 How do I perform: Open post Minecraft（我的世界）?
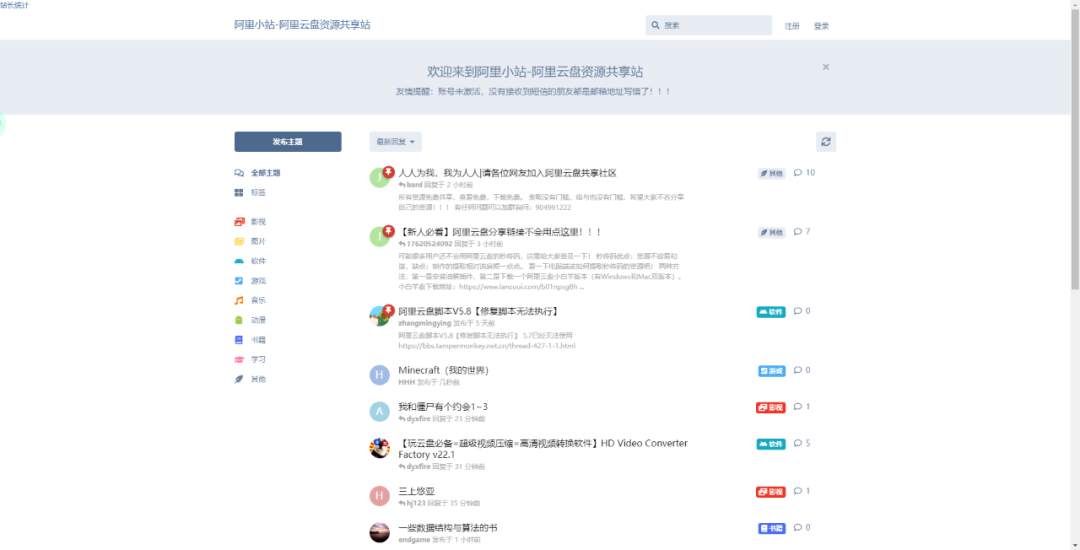tap(444, 370)
